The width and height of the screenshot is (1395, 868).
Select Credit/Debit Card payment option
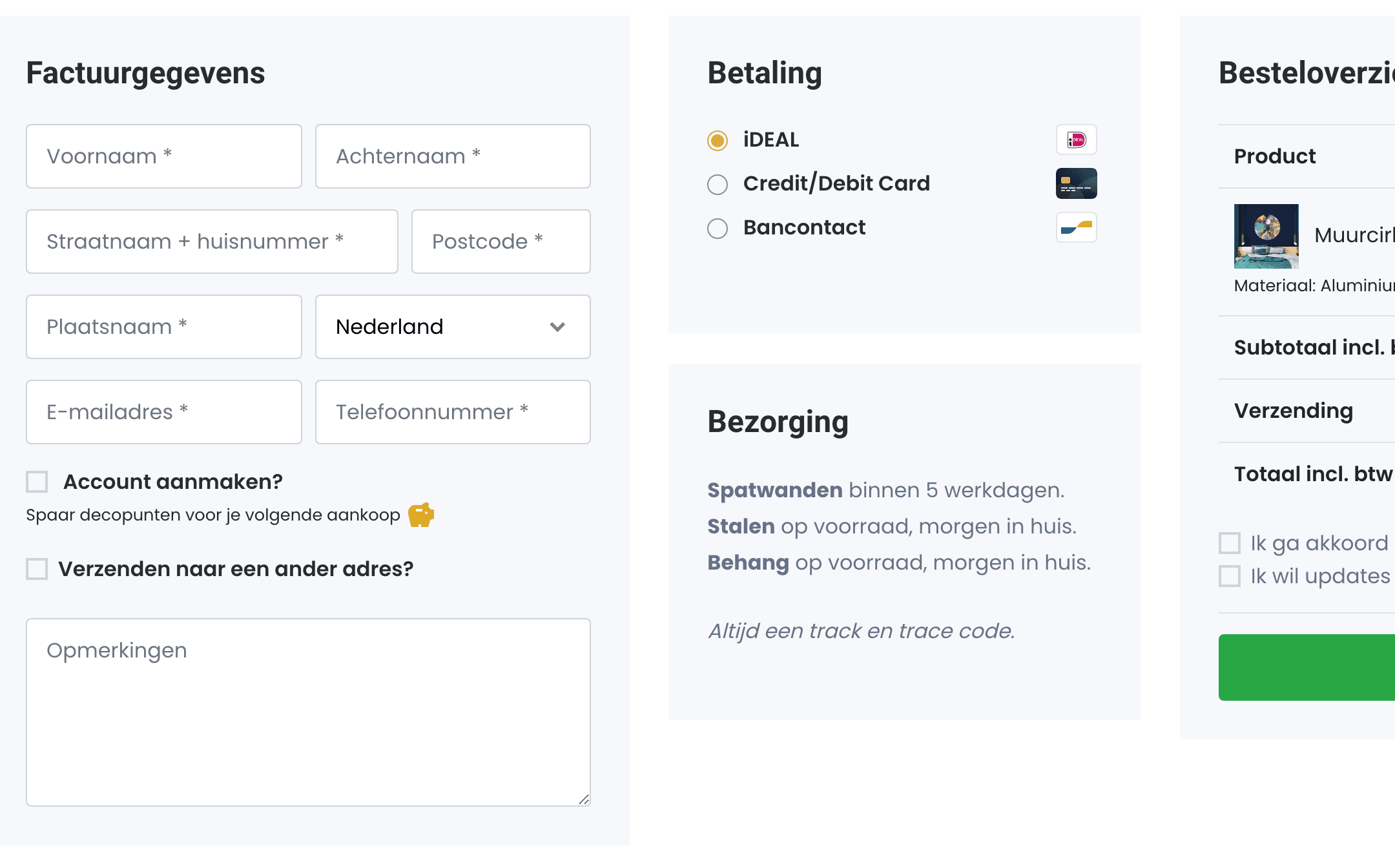point(718,184)
